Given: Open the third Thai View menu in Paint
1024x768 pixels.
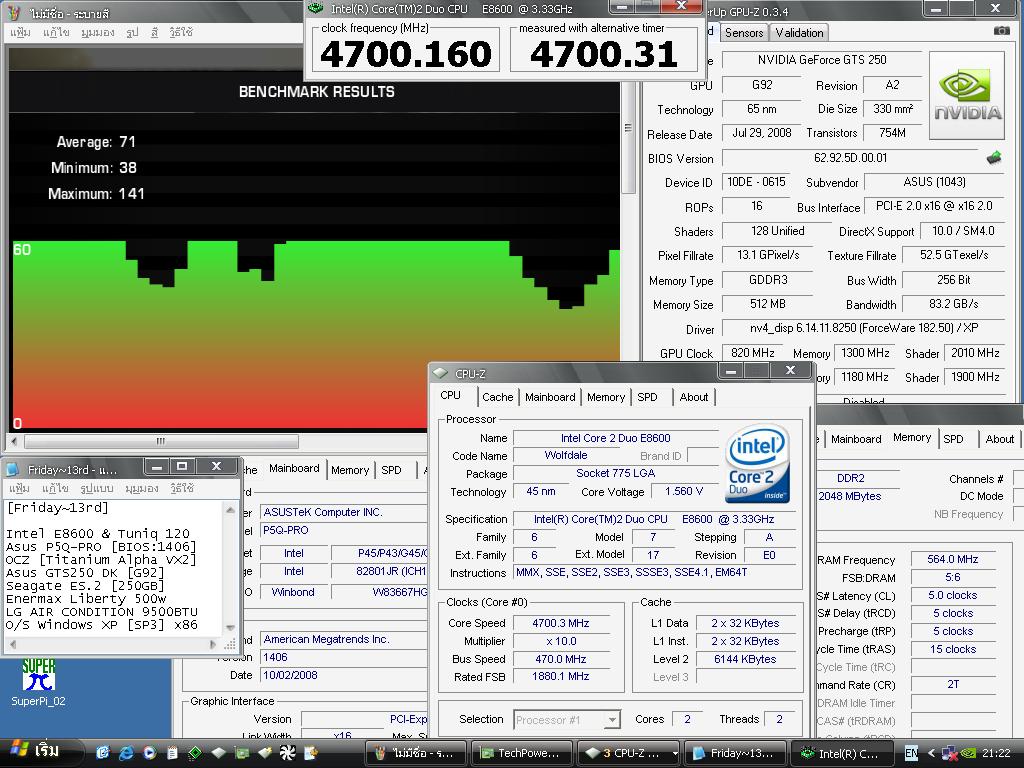Looking at the screenshot, I should [x=98, y=32].
